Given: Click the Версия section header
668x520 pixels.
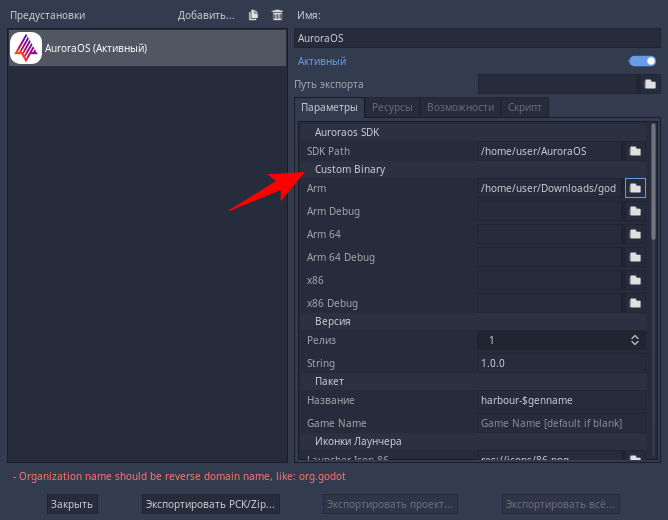Looking at the screenshot, I should (473, 322).
